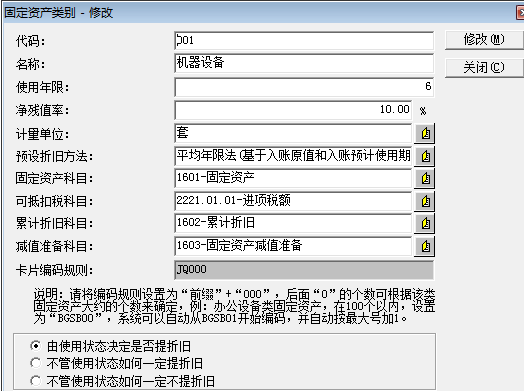
Task: Click the 累计折旧科目: label
Action: [x=54, y=224]
